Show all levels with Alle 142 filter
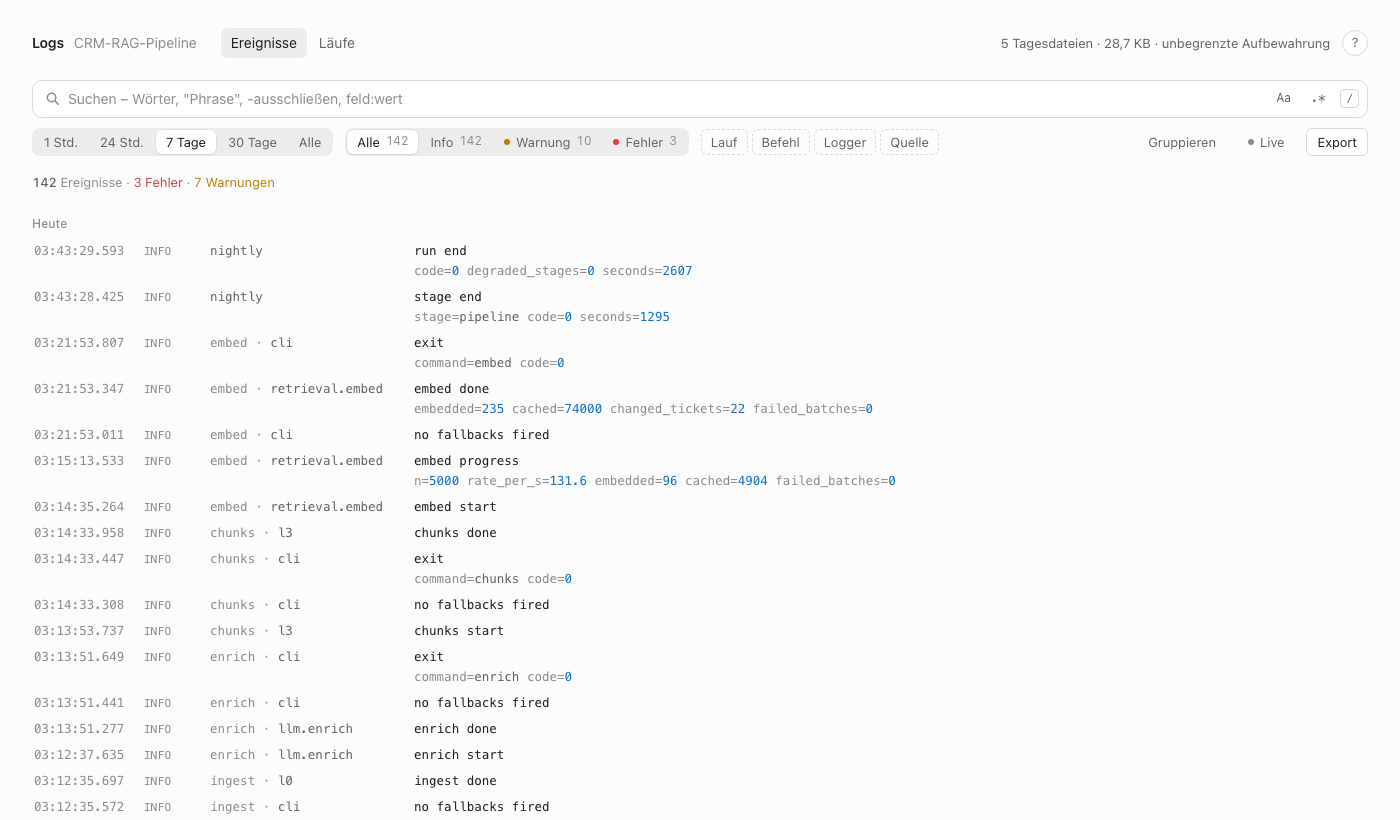 [382, 142]
